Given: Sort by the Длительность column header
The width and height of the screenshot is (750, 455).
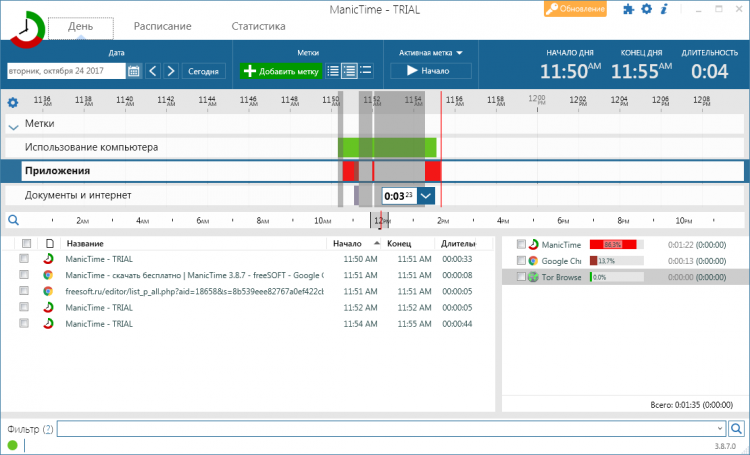Looking at the screenshot, I should (x=458, y=244).
